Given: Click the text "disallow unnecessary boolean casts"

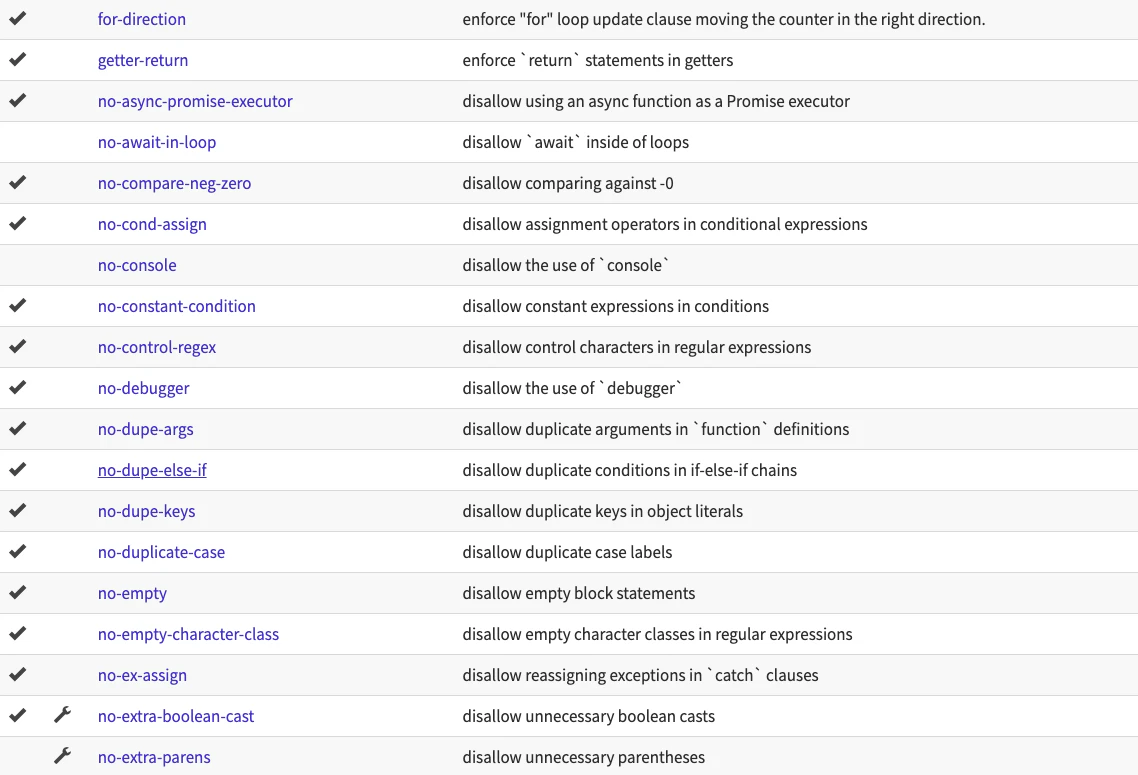Looking at the screenshot, I should pos(589,716).
